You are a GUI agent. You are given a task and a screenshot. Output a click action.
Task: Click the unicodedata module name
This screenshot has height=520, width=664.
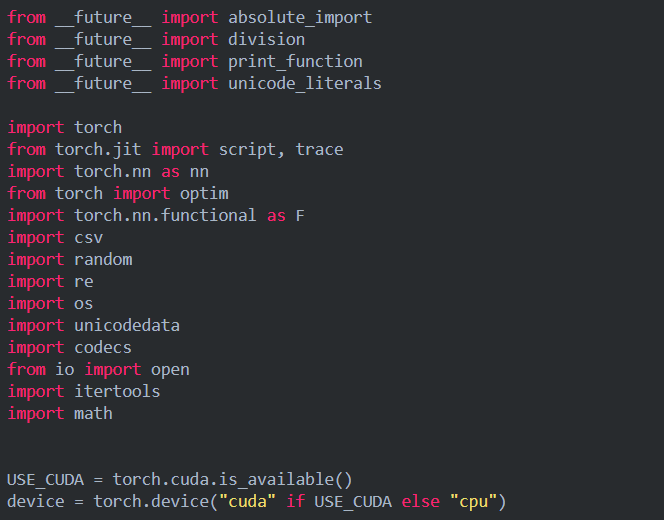click(127, 325)
